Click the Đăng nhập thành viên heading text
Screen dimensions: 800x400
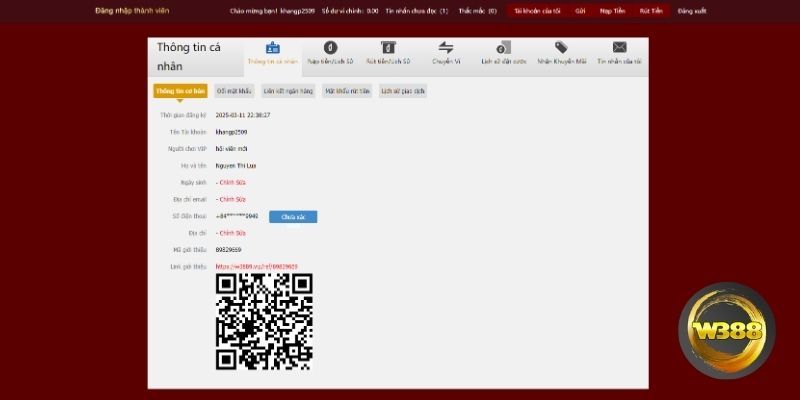point(132,11)
